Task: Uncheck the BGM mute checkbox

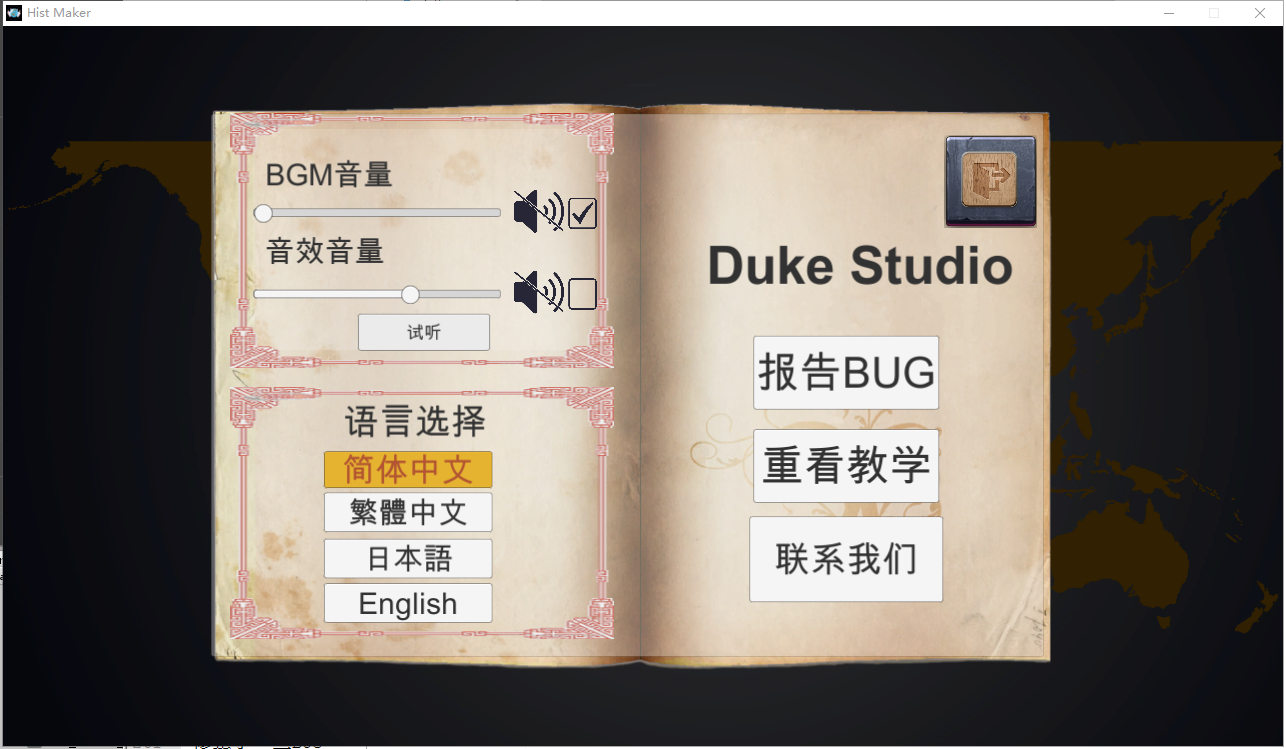Action: 582,213
